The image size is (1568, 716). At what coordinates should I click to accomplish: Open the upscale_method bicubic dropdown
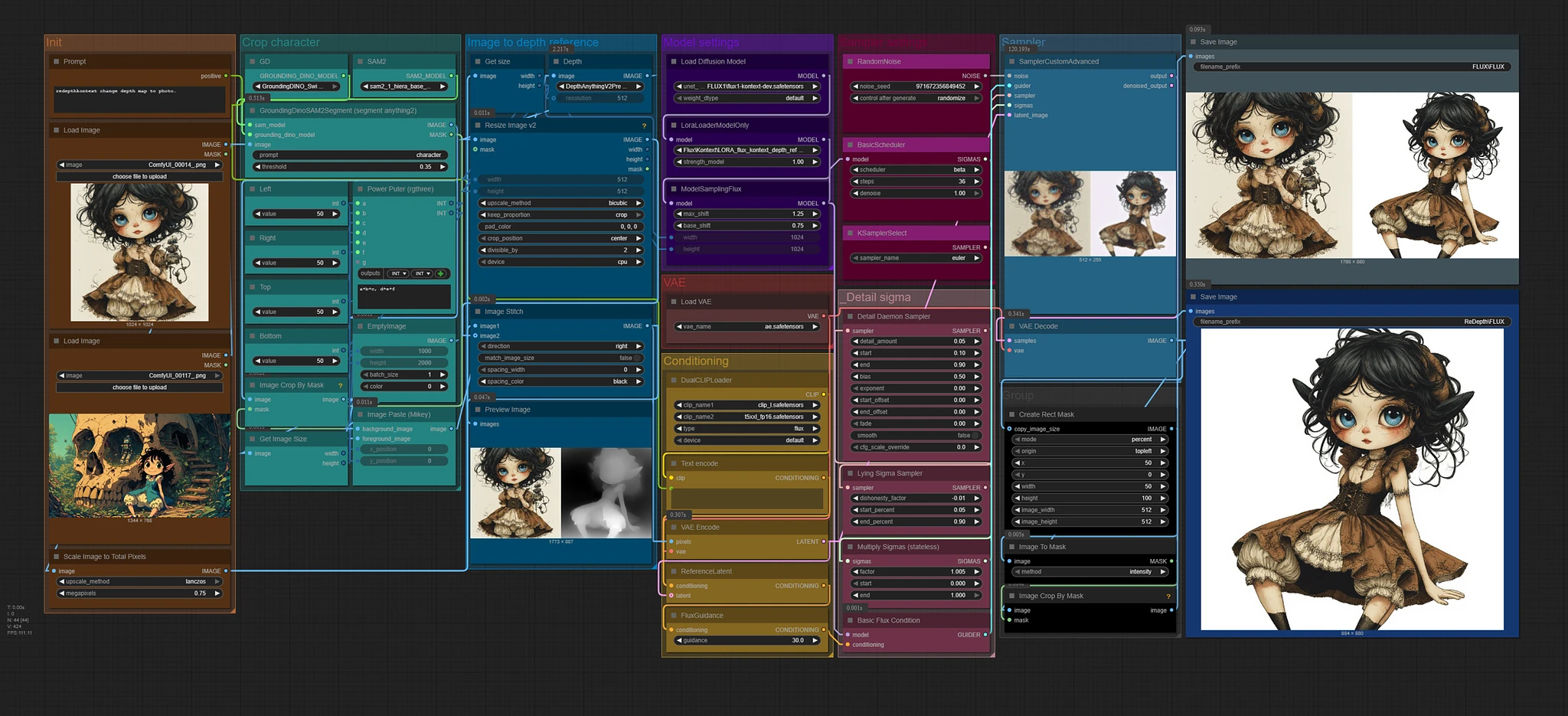(x=560, y=203)
